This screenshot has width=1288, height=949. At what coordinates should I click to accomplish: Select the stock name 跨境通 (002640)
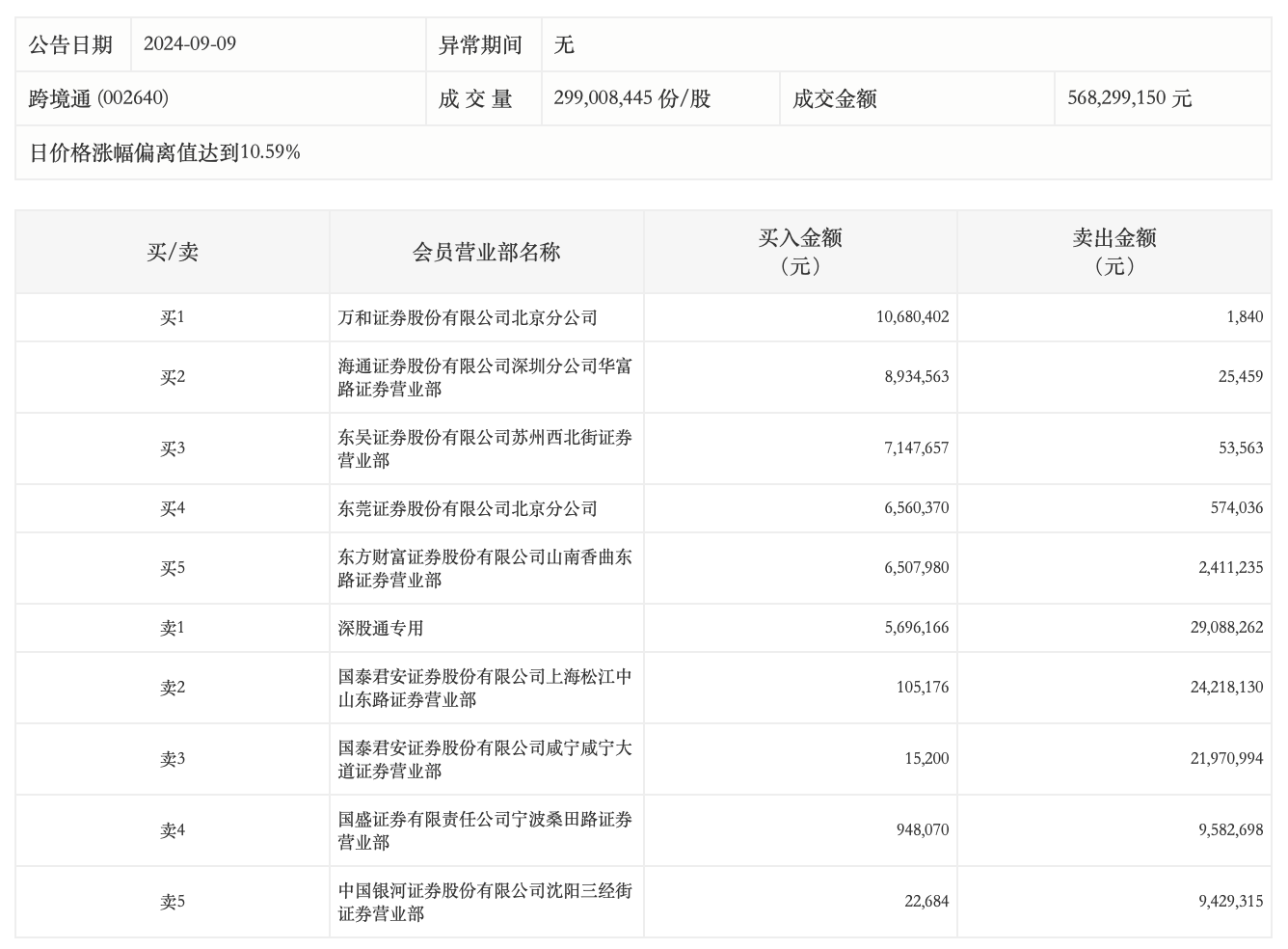tap(98, 98)
